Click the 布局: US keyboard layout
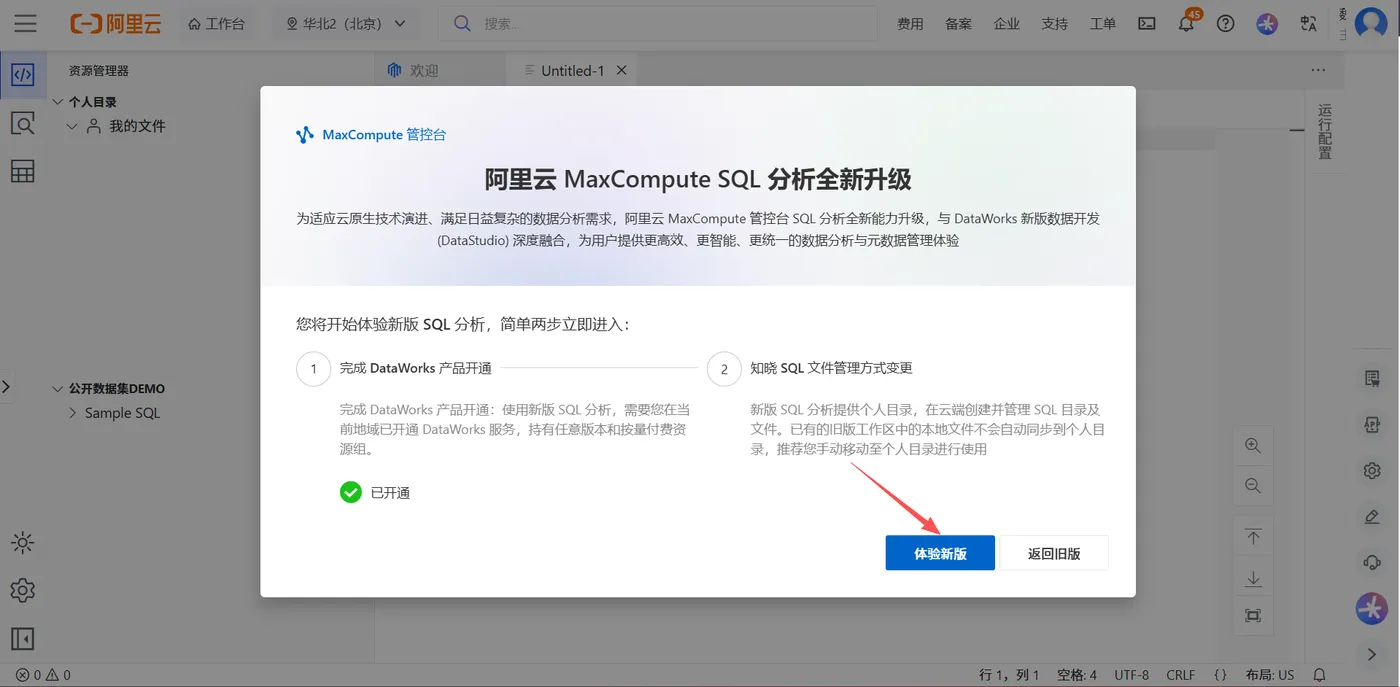 [x=1270, y=675]
